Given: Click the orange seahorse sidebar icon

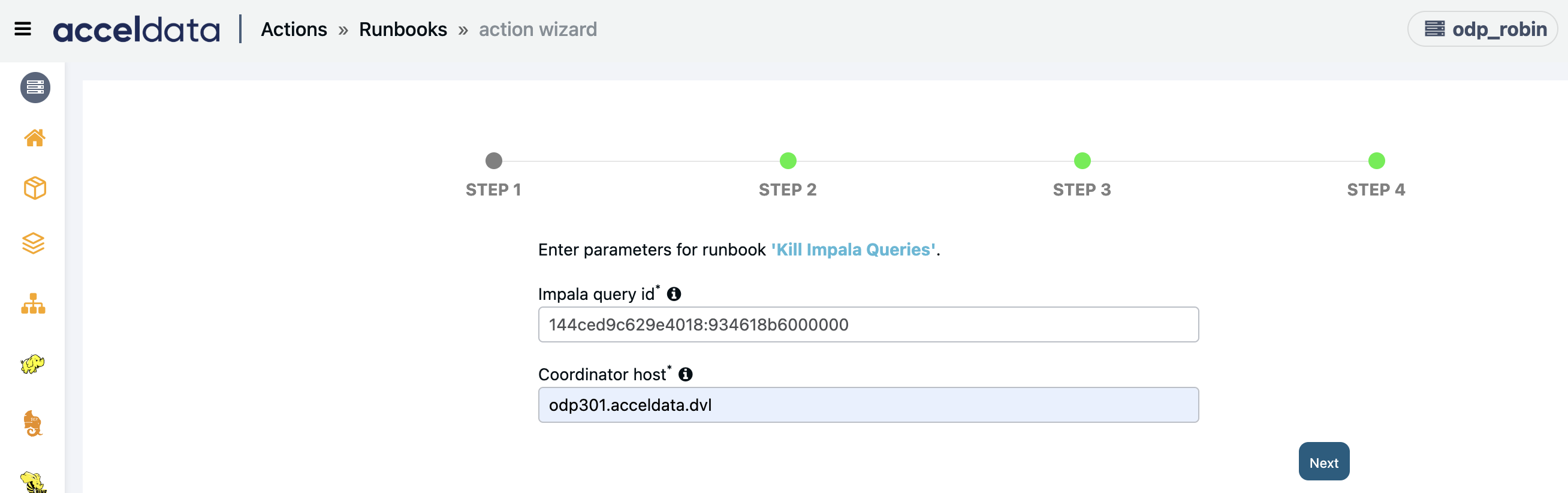Looking at the screenshot, I should [x=33, y=423].
